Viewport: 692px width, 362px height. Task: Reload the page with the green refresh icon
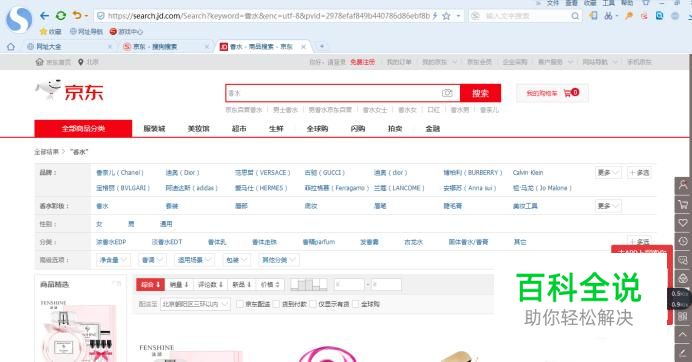tap(61, 16)
